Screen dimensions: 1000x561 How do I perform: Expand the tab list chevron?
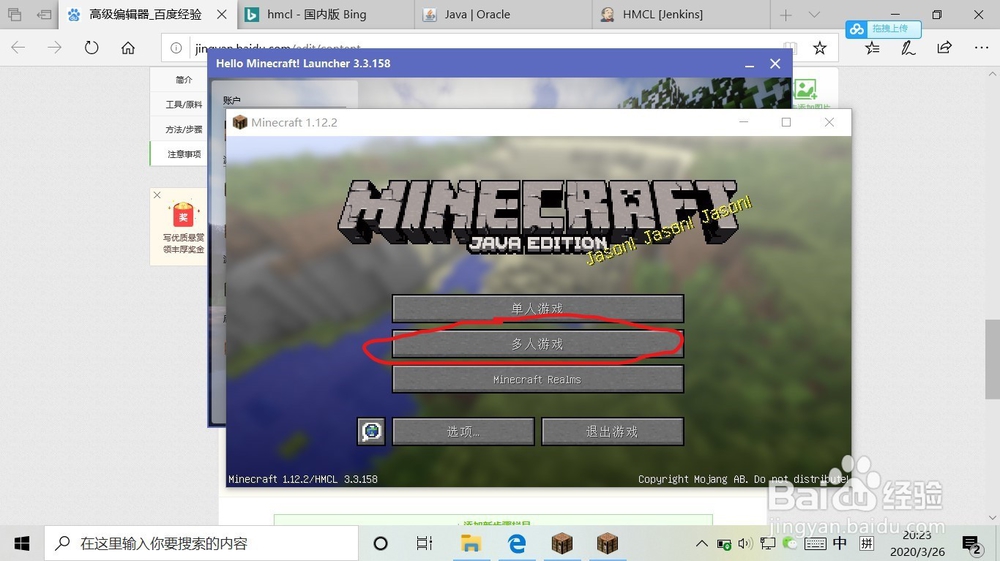(x=814, y=15)
